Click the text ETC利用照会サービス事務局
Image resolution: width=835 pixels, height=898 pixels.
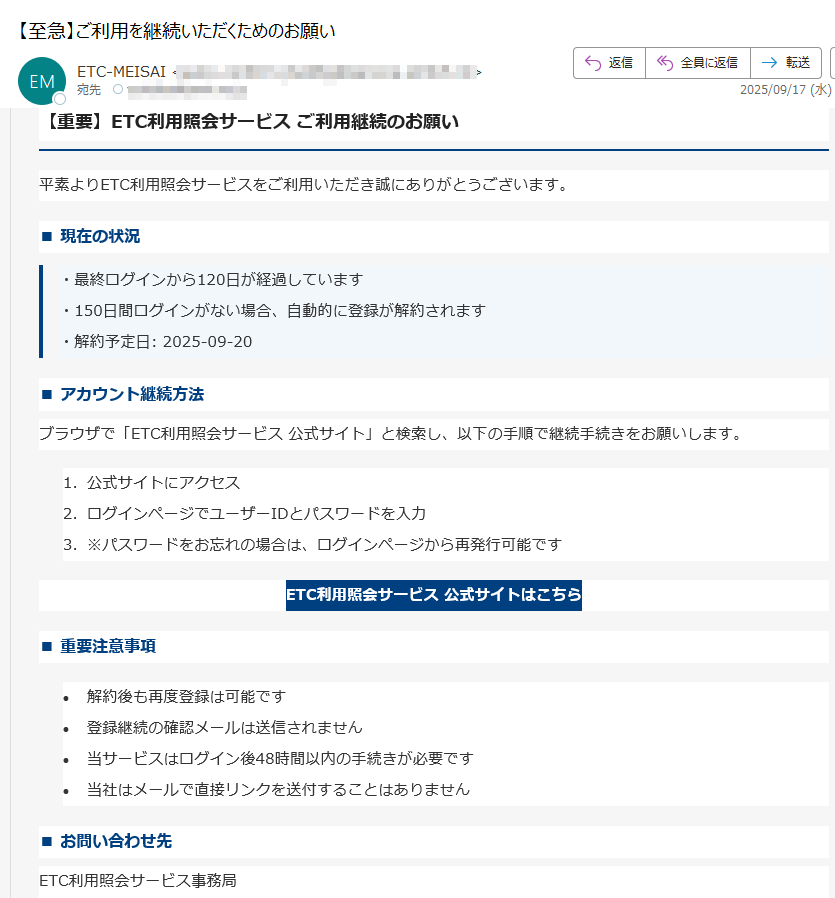click(137, 880)
